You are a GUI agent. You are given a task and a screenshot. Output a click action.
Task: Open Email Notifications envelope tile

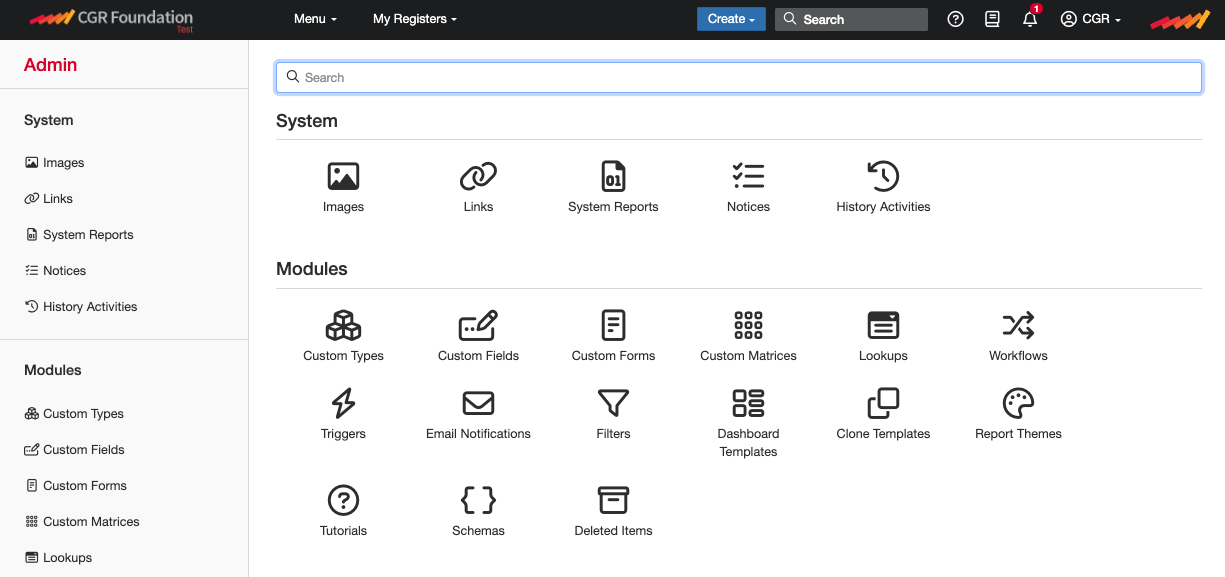coord(478,415)
